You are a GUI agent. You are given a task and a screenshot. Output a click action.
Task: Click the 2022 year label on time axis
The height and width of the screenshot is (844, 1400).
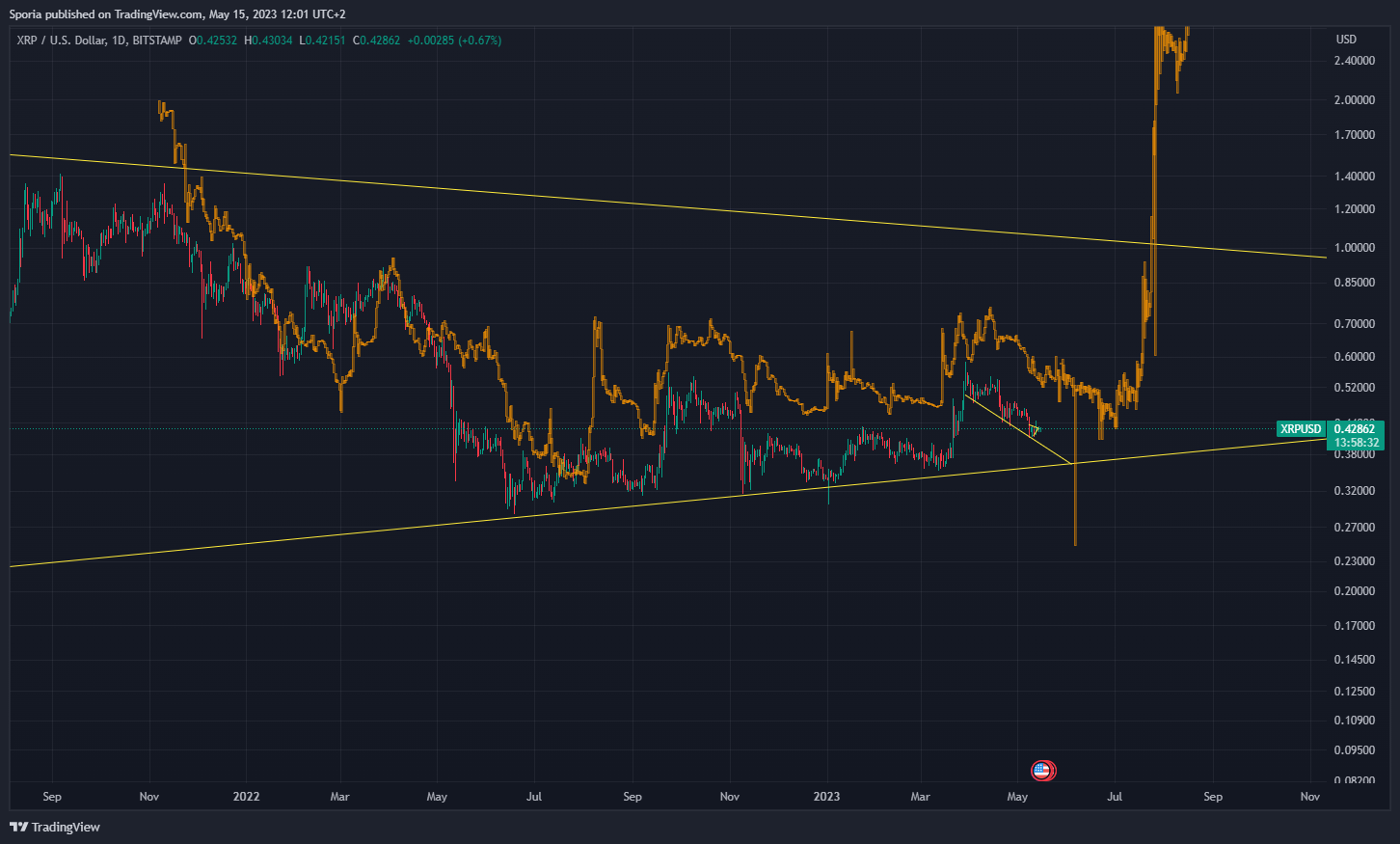[247, 797]
